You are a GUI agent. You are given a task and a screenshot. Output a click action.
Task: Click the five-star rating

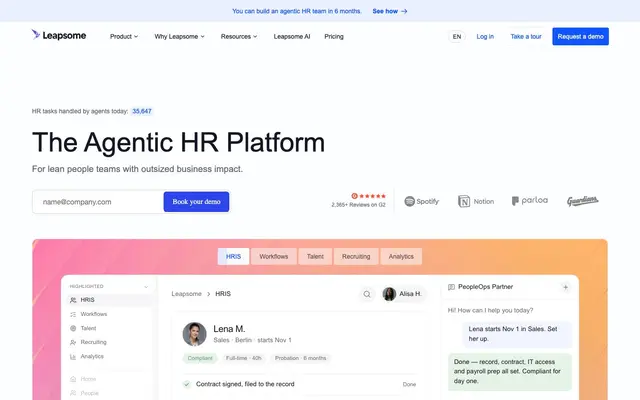click(x=372, y=196)
